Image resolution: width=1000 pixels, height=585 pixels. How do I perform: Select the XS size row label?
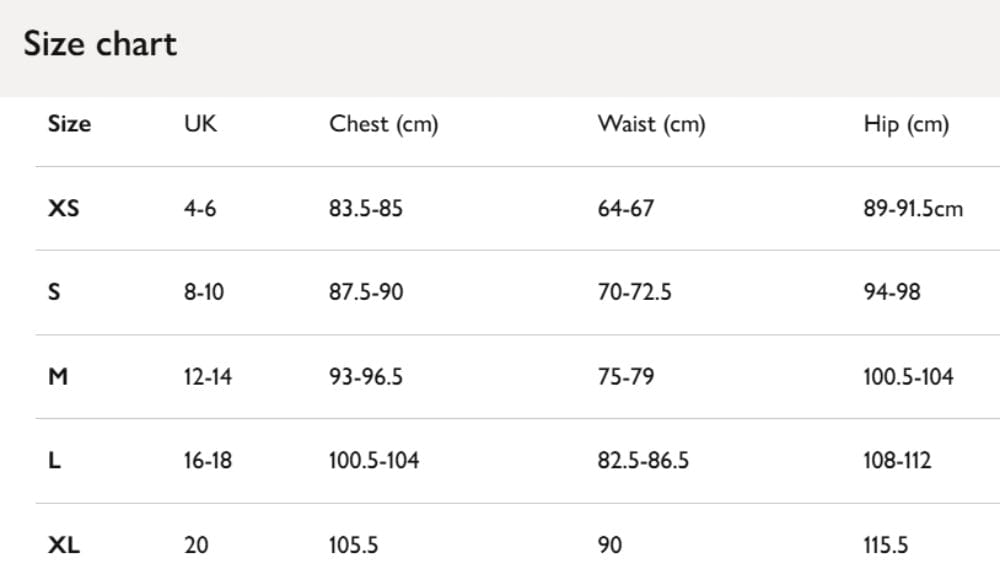point(64,209)
